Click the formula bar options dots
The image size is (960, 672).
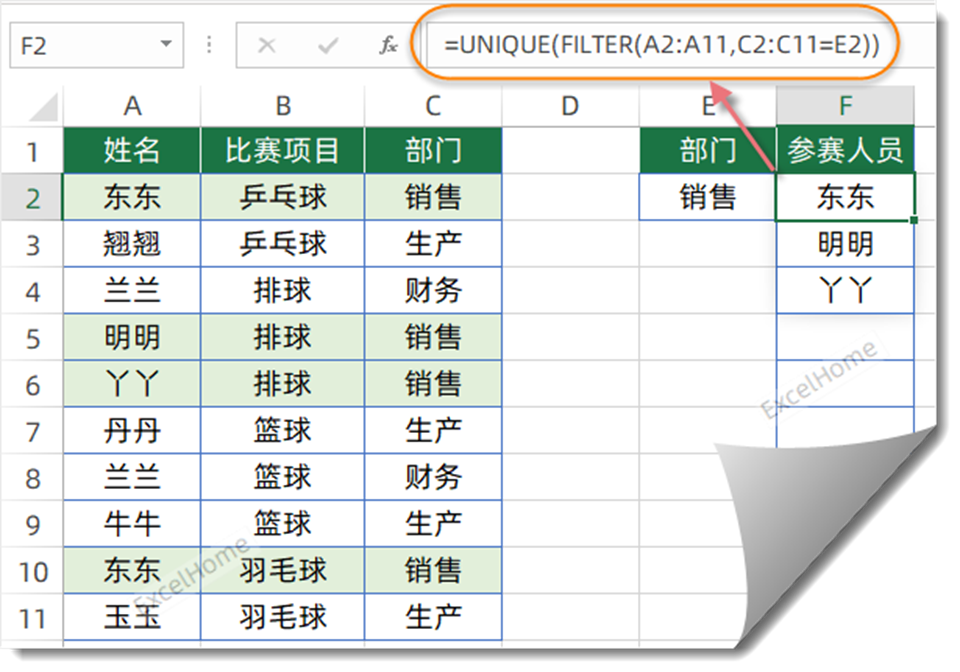point(209,45)
